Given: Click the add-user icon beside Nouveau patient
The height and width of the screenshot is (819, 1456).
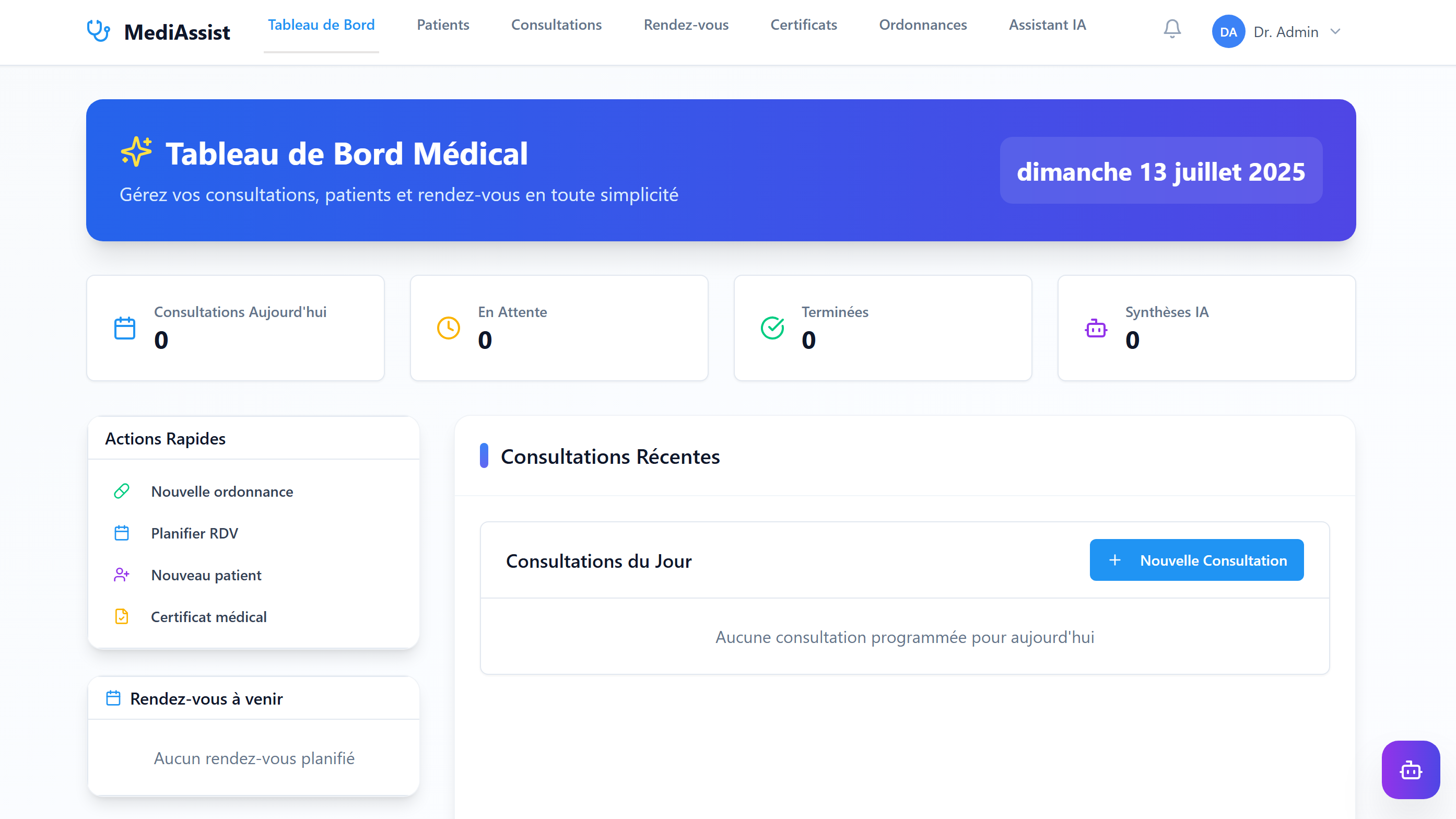Looking at the screenshot, I should click(122, 575).
